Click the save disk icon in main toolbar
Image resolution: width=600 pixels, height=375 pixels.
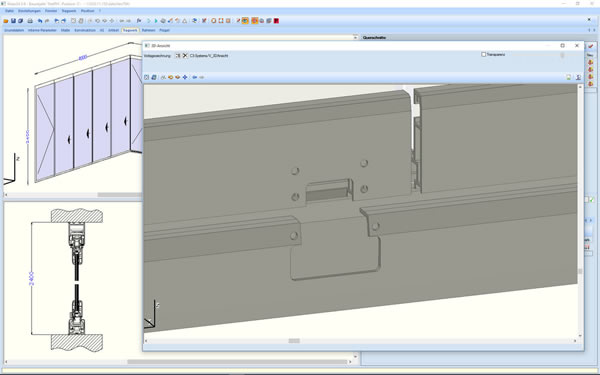coord(13,21)
